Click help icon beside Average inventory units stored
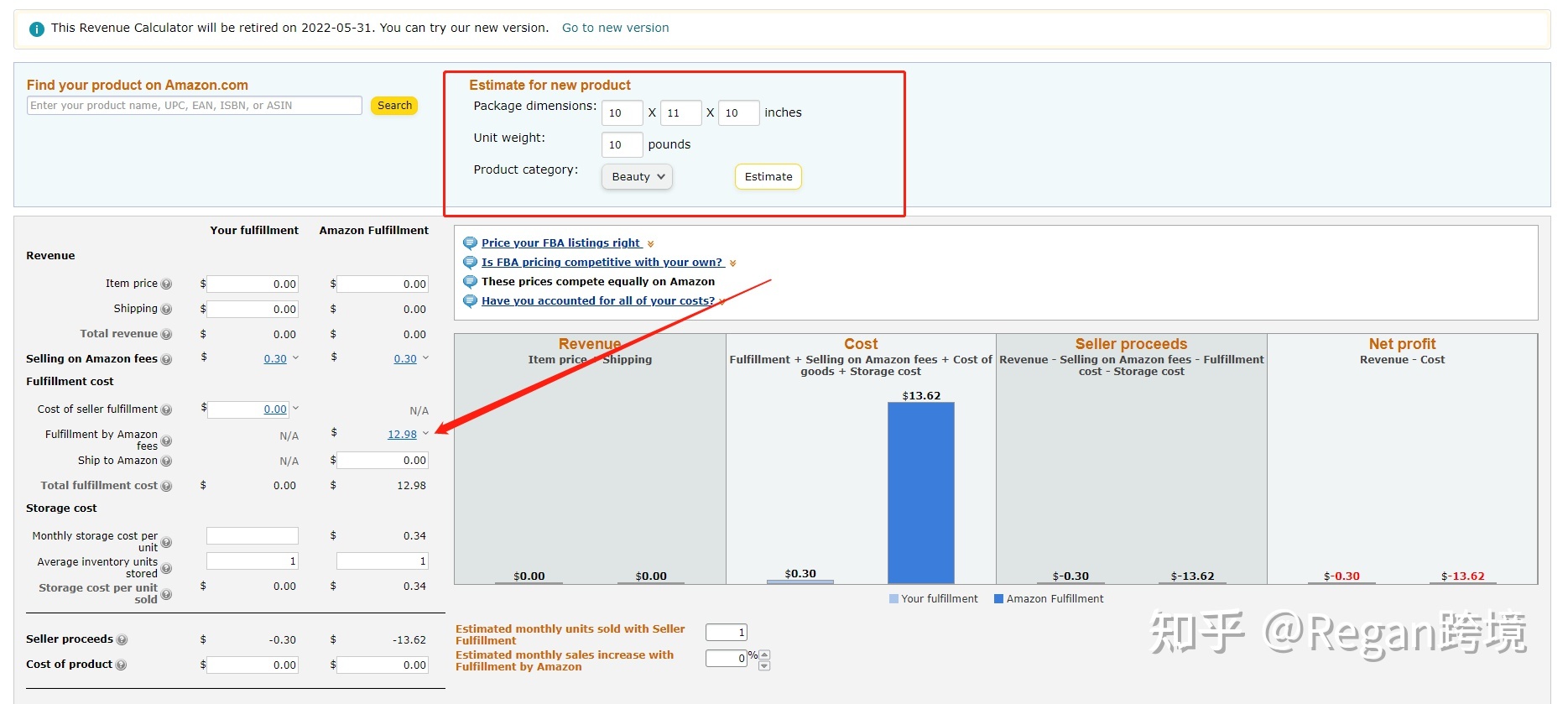The image size is (1568, 704). coord(166,569)
